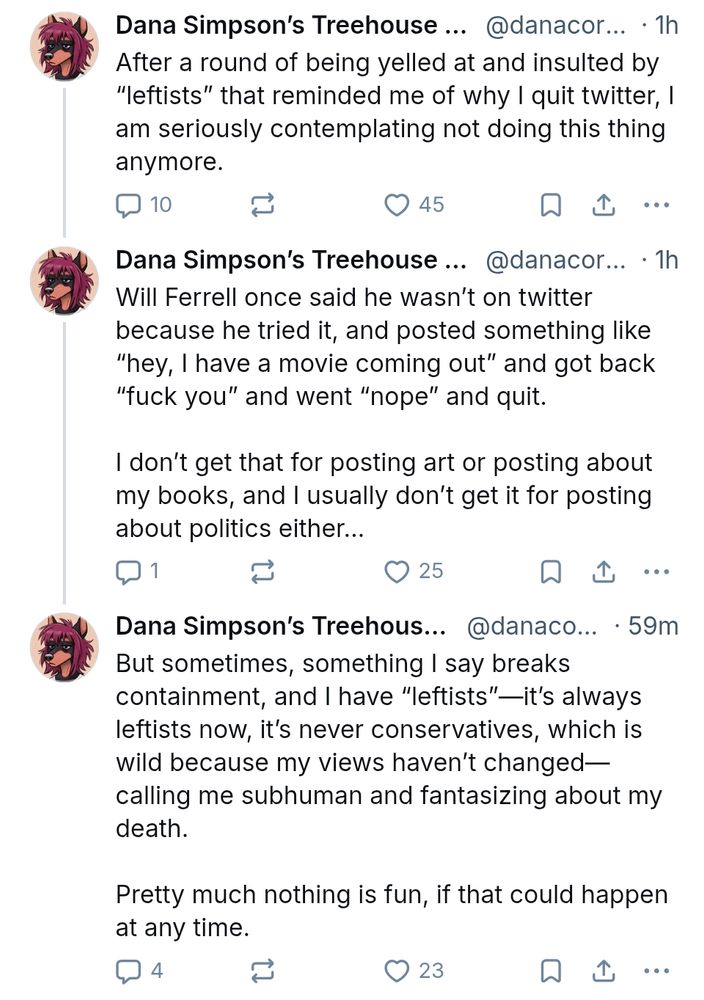The height and width of the screenshot is (1000, 704).
Task: Open the @danaco handle on the 59m post
Action: [531, 626]
